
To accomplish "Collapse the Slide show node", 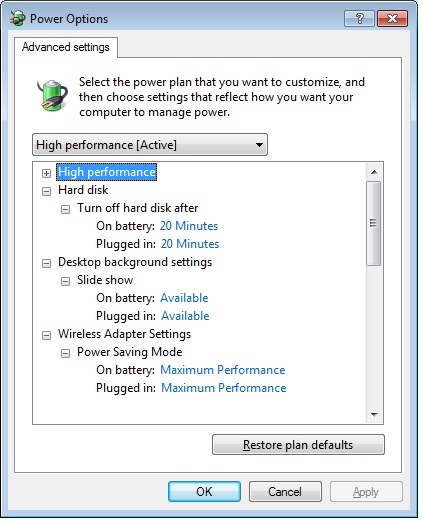I will (65, 282).
